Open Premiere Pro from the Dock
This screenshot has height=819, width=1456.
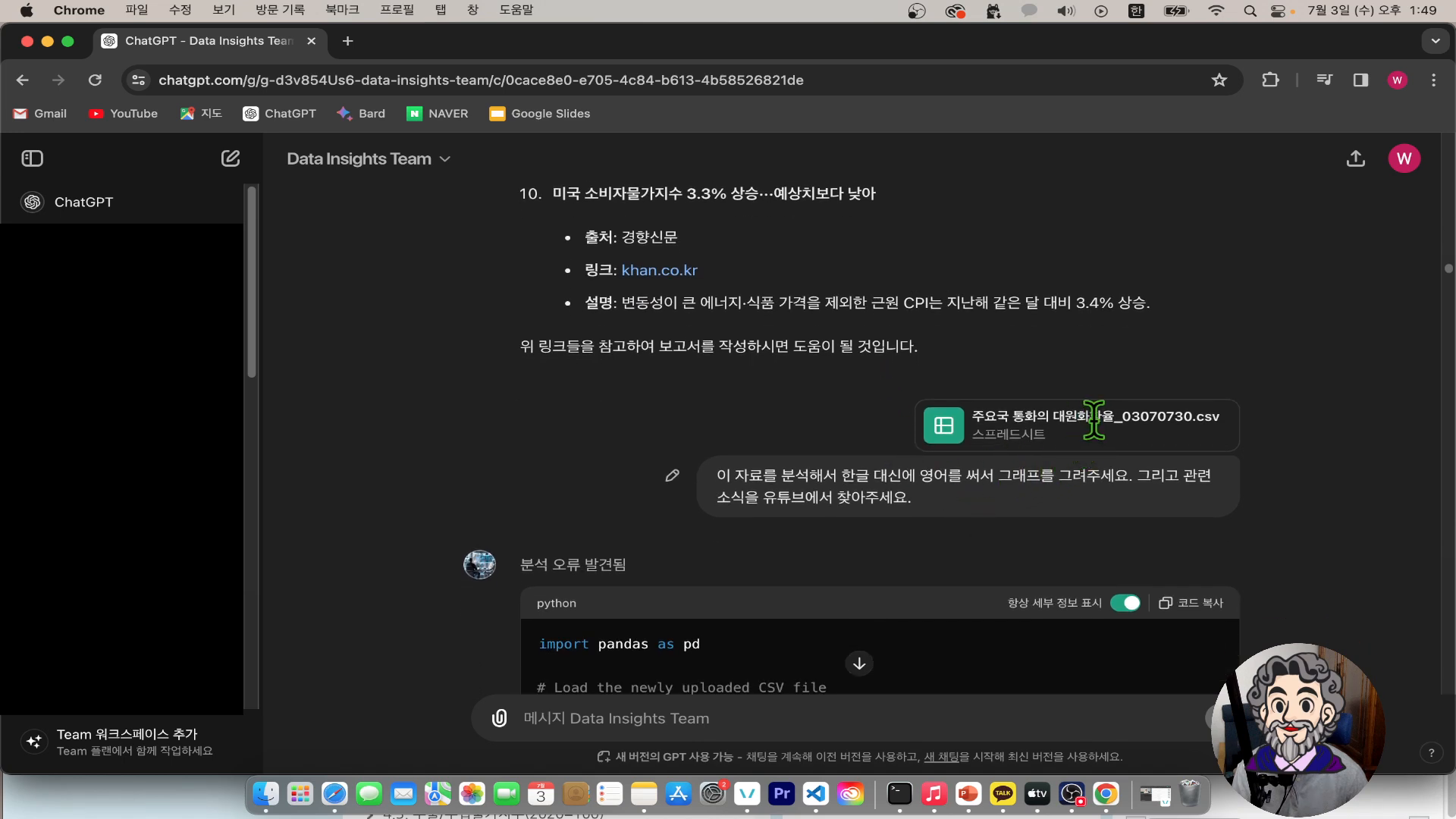click(781, 794)
